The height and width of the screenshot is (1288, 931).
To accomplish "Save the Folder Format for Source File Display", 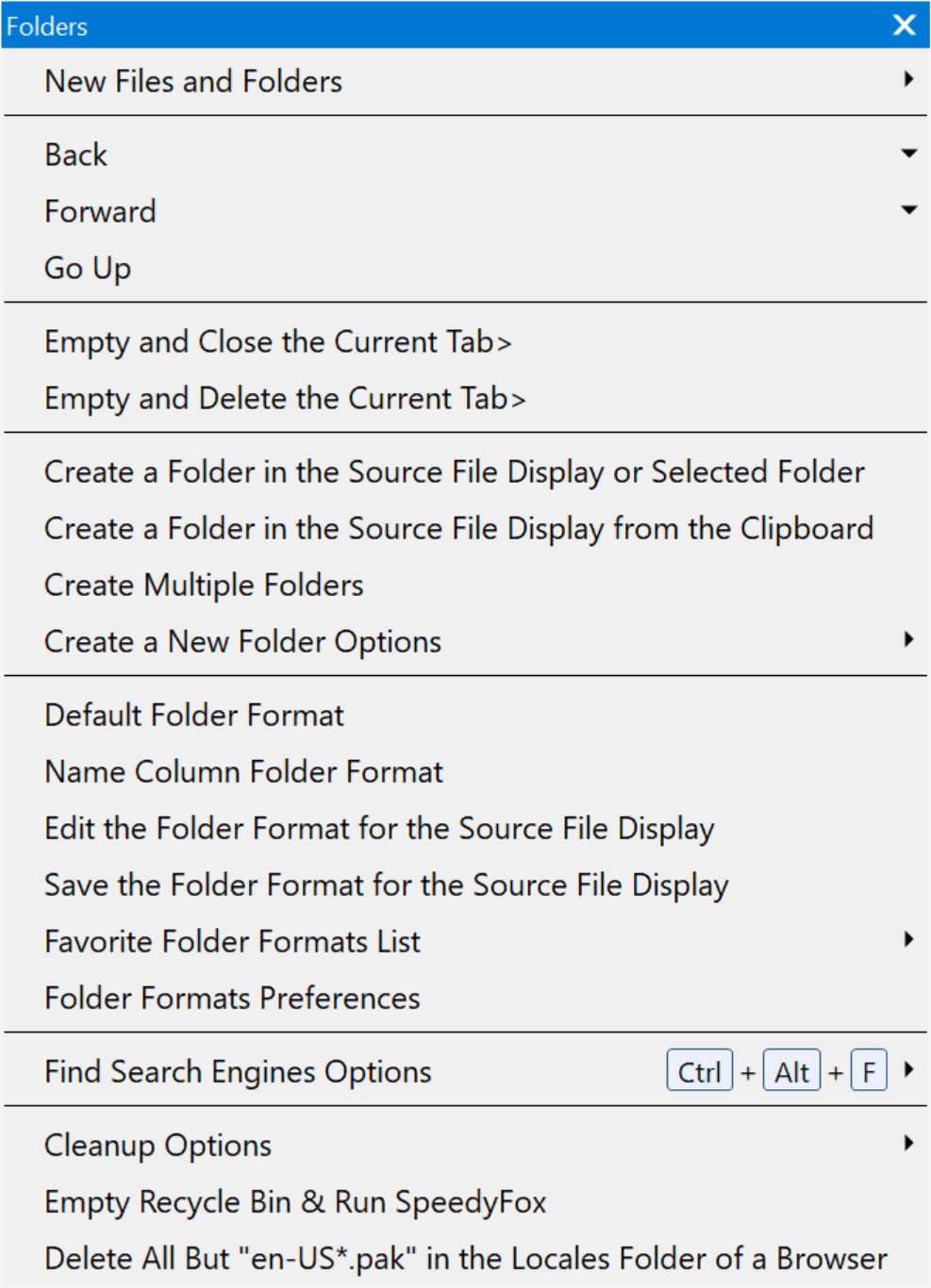I will pyautogui.click(x=465, y=884).
